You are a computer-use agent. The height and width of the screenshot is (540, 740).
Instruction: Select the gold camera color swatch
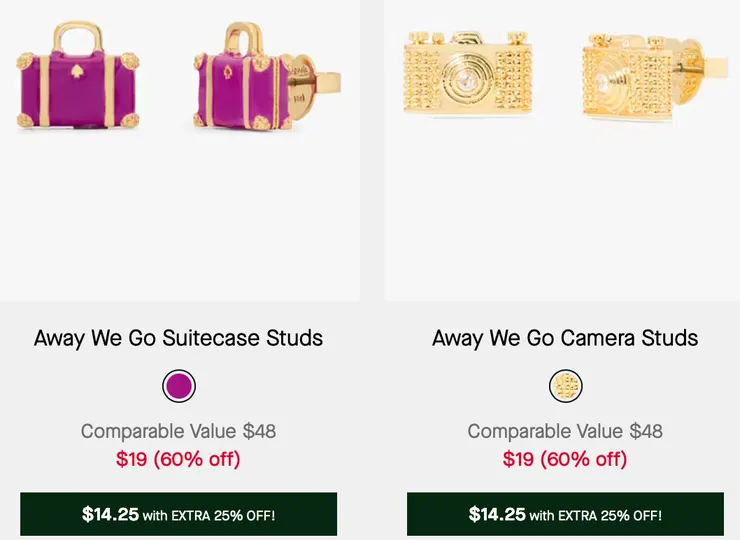566,386
